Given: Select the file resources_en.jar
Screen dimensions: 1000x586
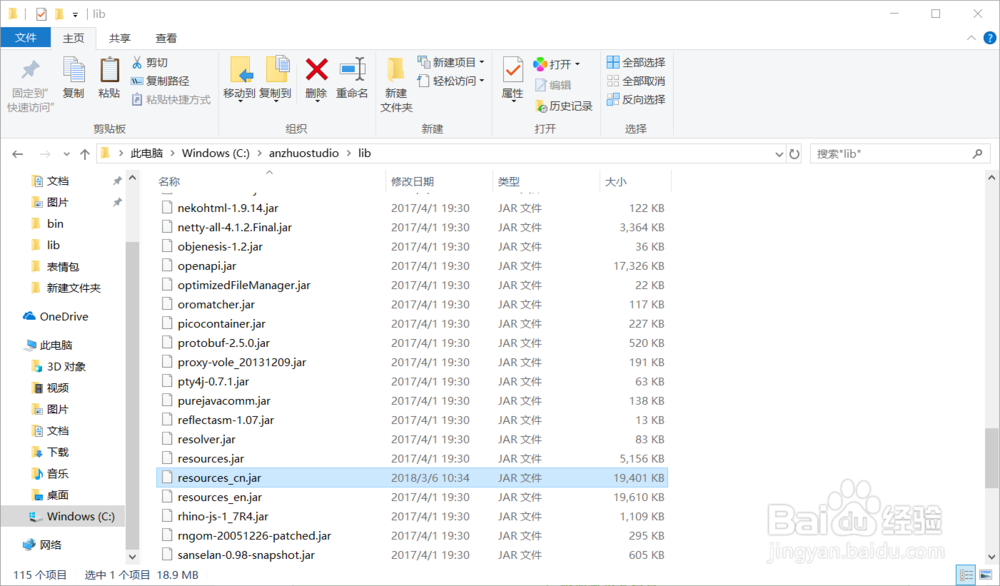Looking at the screenshot, I should click(412, 497).
